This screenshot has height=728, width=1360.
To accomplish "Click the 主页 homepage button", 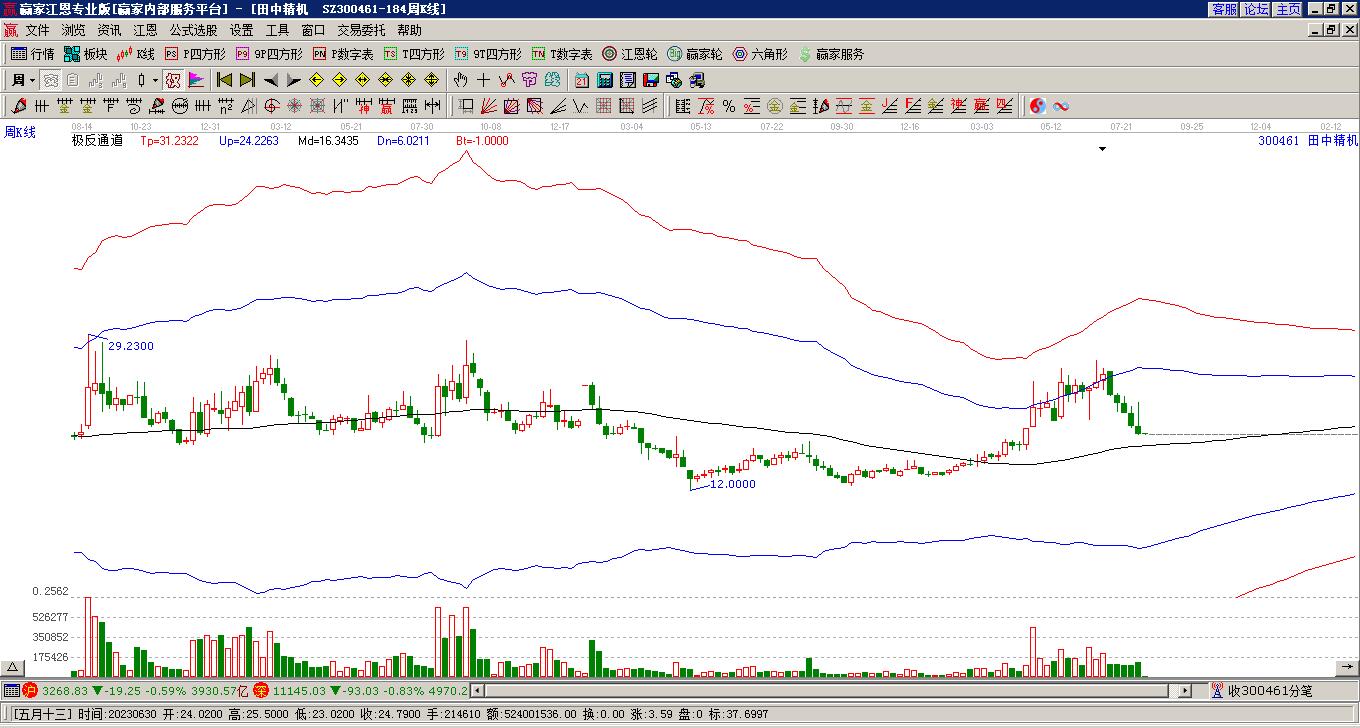I will [x=1288, y=9].
